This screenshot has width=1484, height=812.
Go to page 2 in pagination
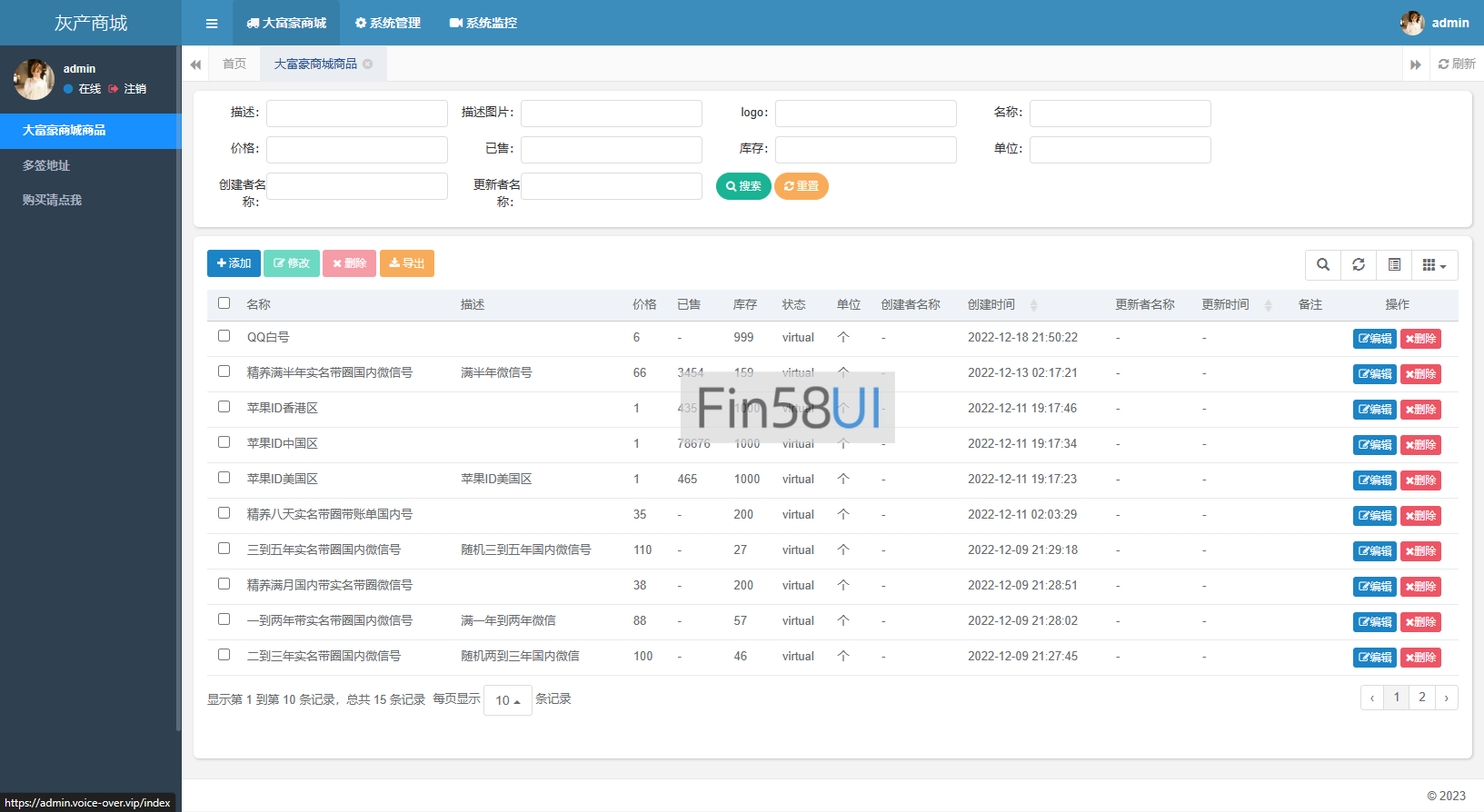(1422, 698)
